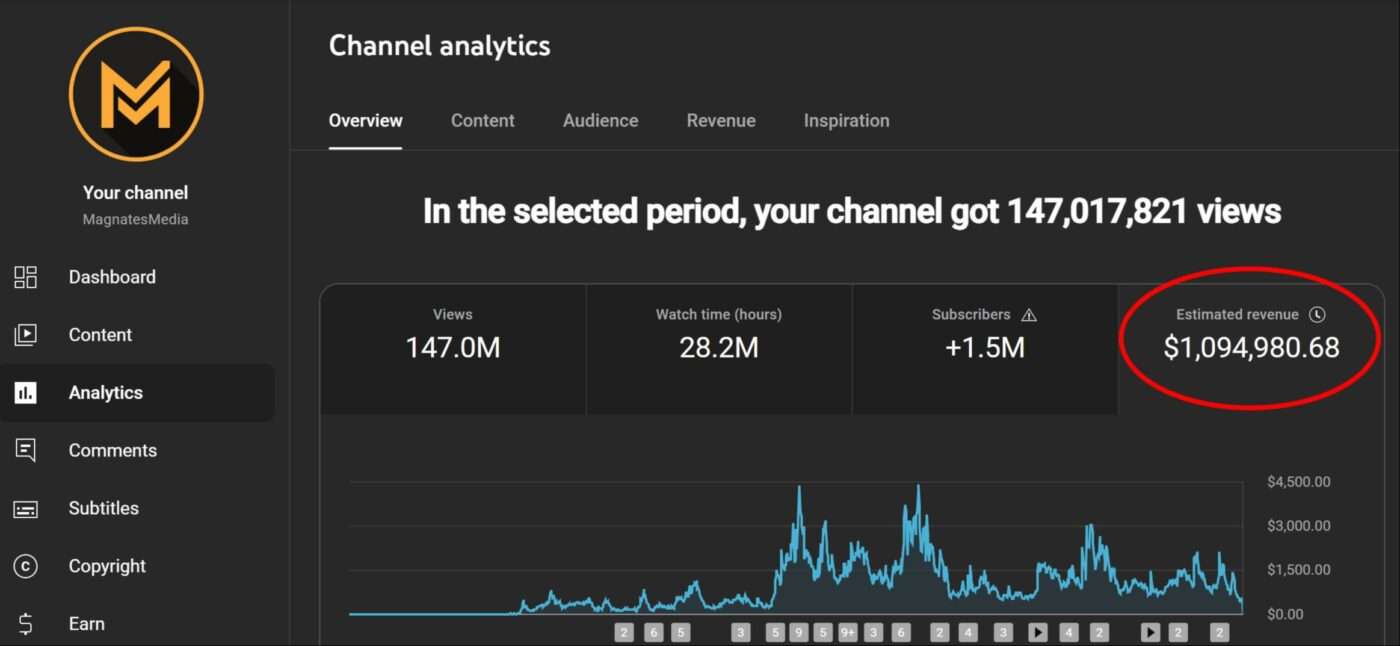This screenshot has width=1400, height=646.
Task: Click the Copyright circled-C icon
Action: click(x=26, y=566)
